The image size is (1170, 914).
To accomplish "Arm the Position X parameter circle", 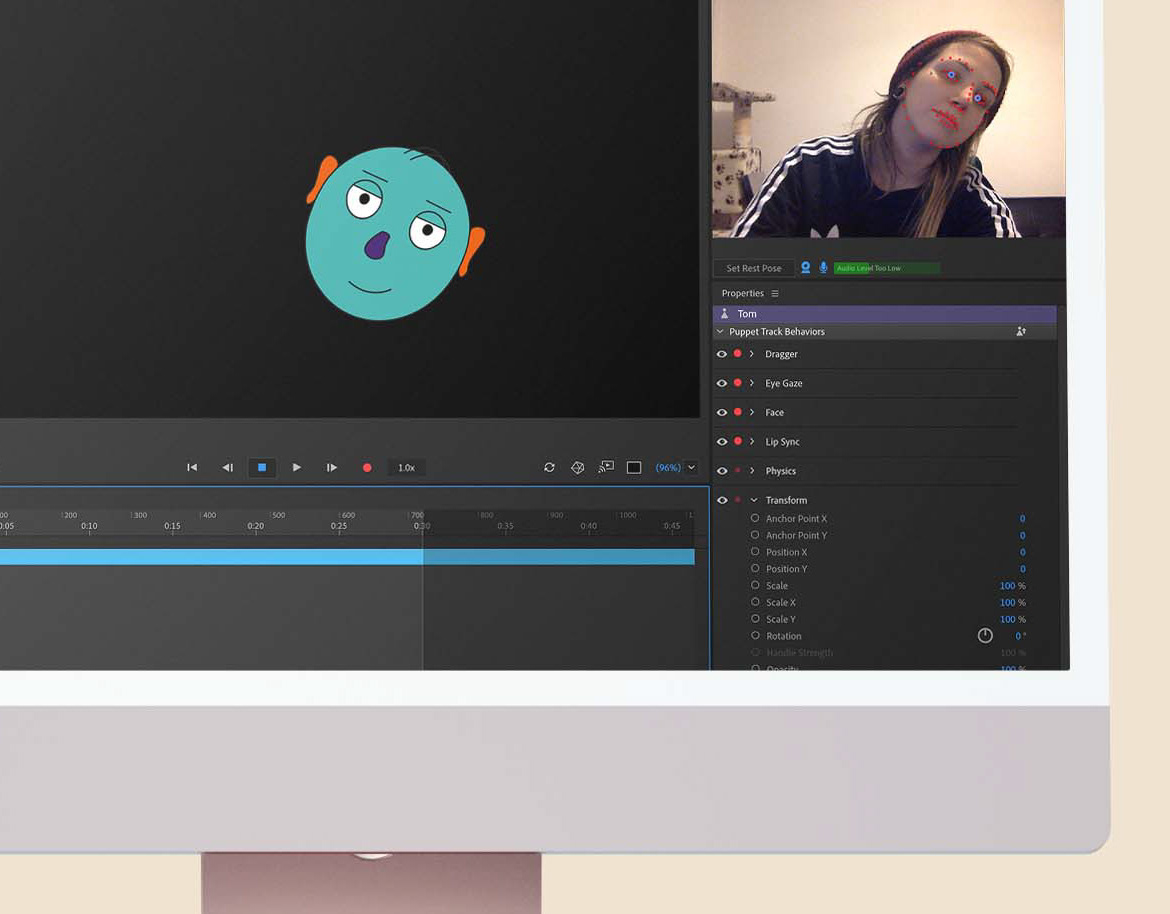I will (x=755, y=551).
